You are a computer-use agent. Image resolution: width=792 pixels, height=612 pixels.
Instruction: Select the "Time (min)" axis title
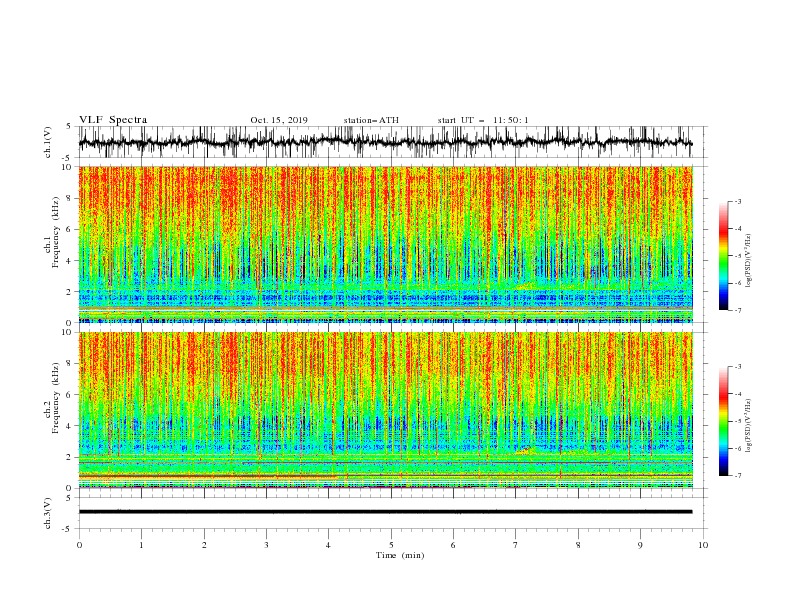(400, 555)
